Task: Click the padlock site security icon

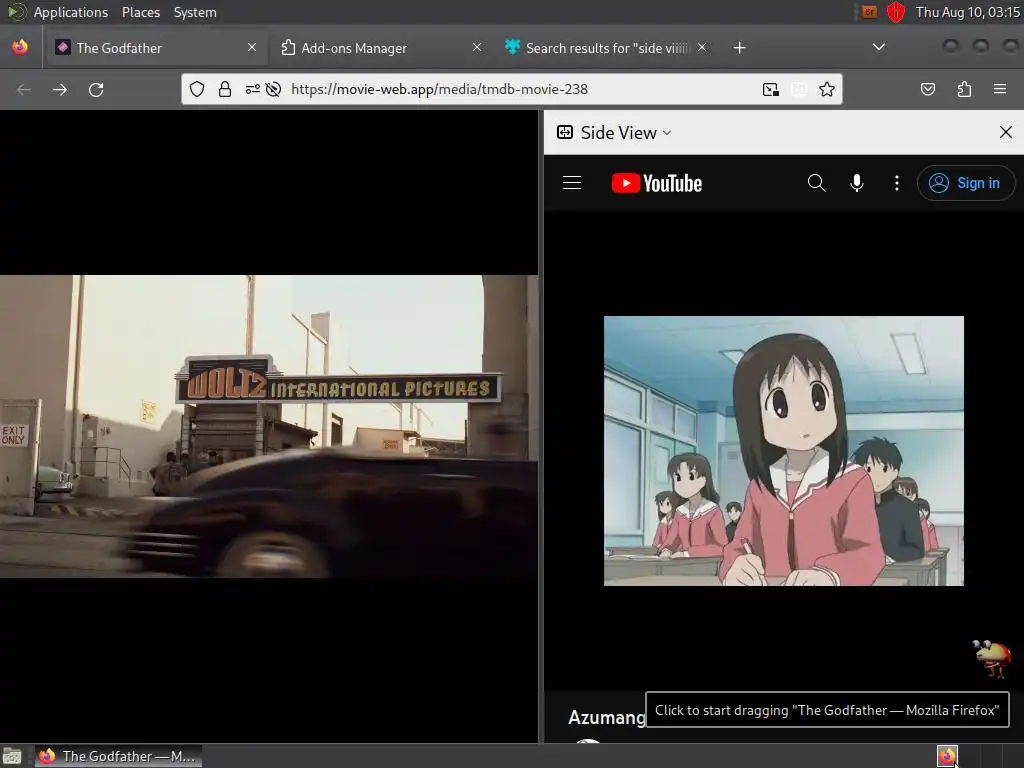Action: 225,89
